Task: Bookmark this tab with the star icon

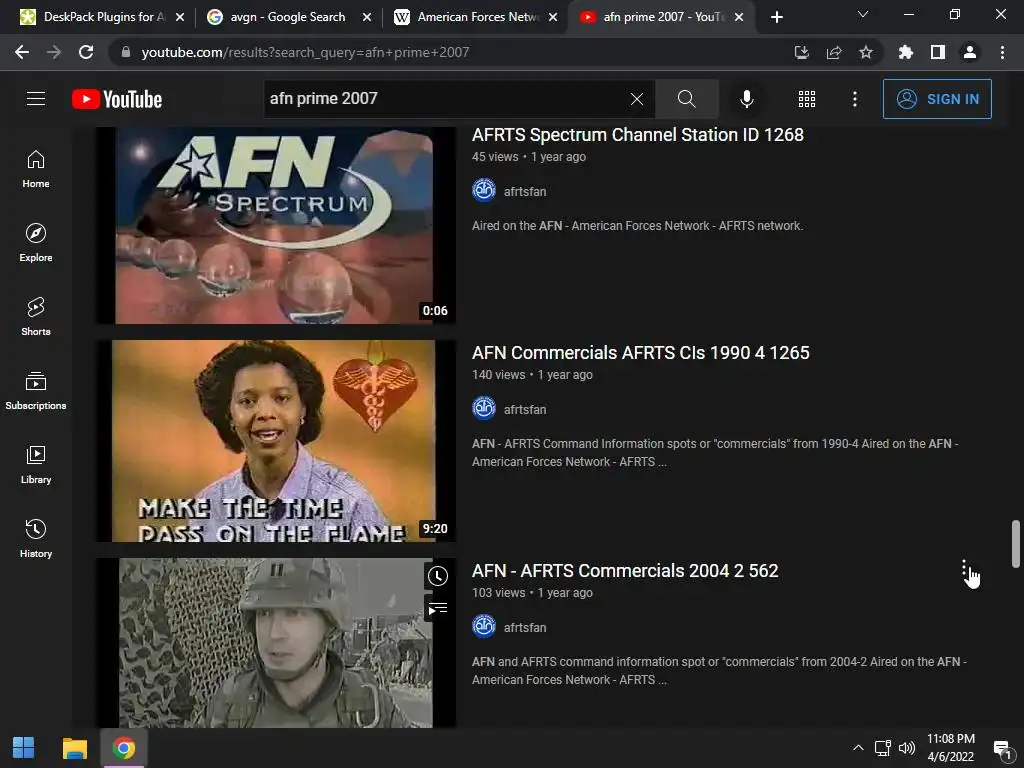Action: click(x=866, y=52)
